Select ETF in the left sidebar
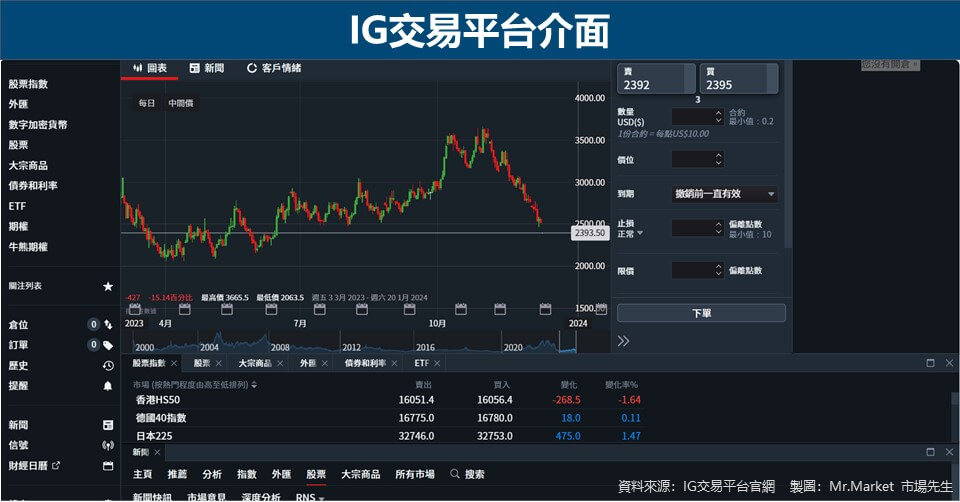 tap(17, 206)
